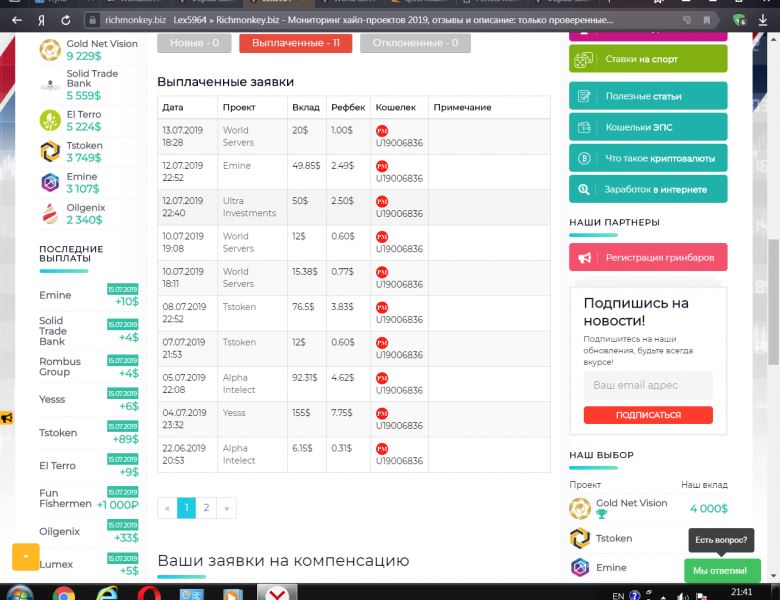
Task: Click Perfect Money icon in 13.07.2019 row
Action: (382, 131)
